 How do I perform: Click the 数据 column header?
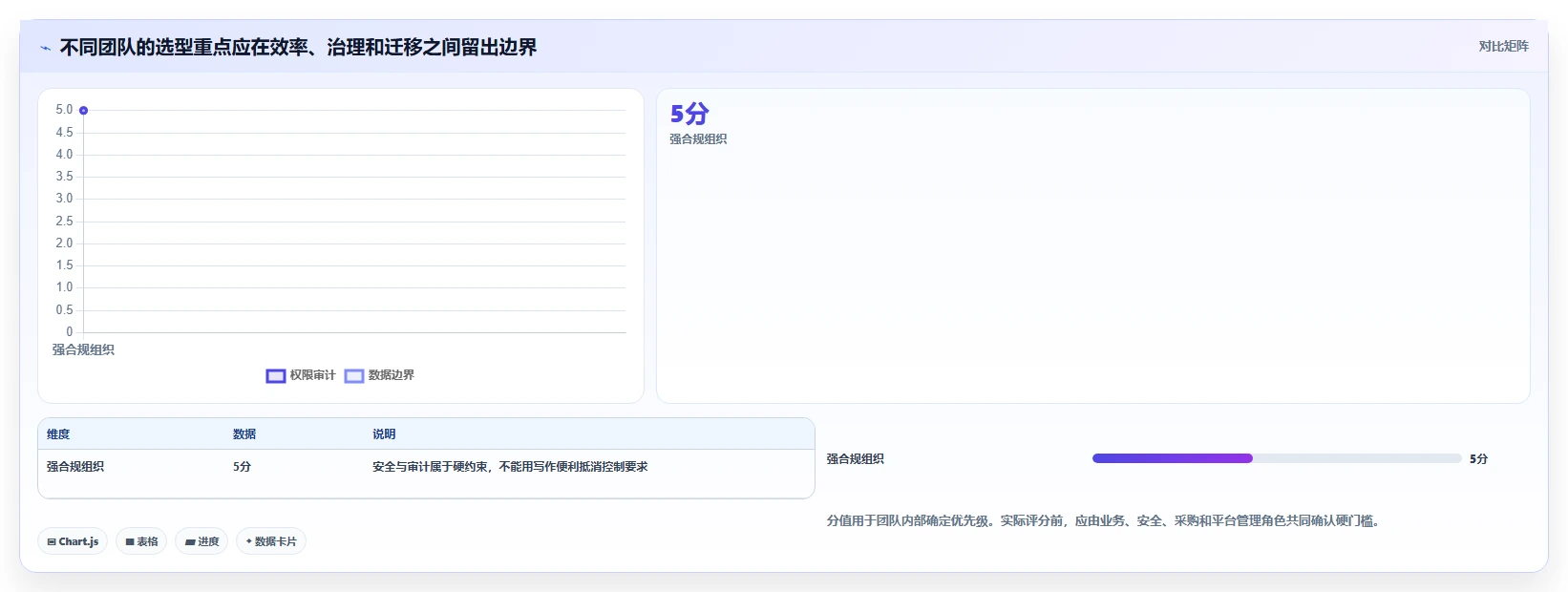point(244,434)
